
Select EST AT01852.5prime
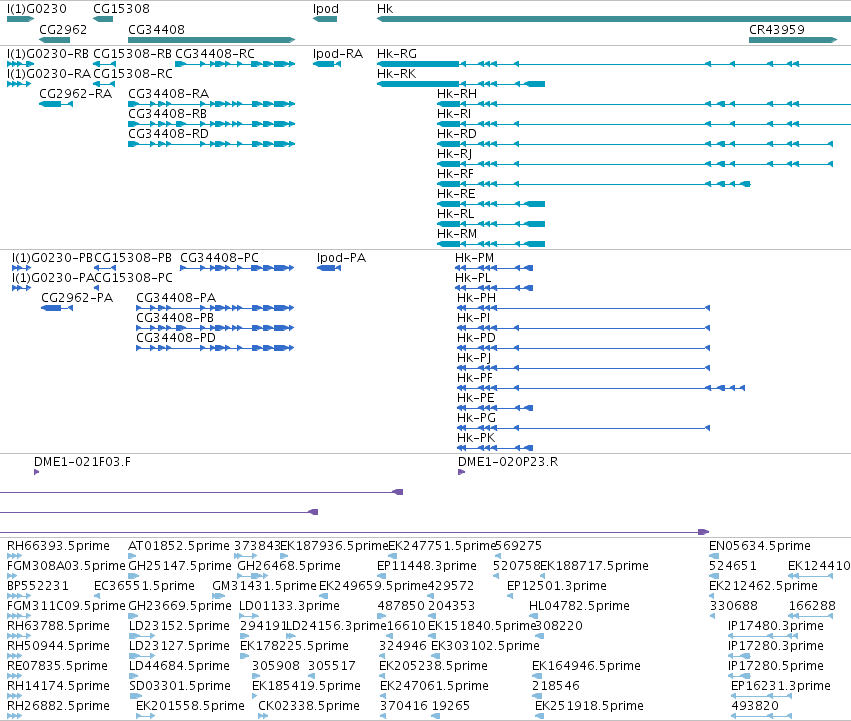(x=179, y=546)
